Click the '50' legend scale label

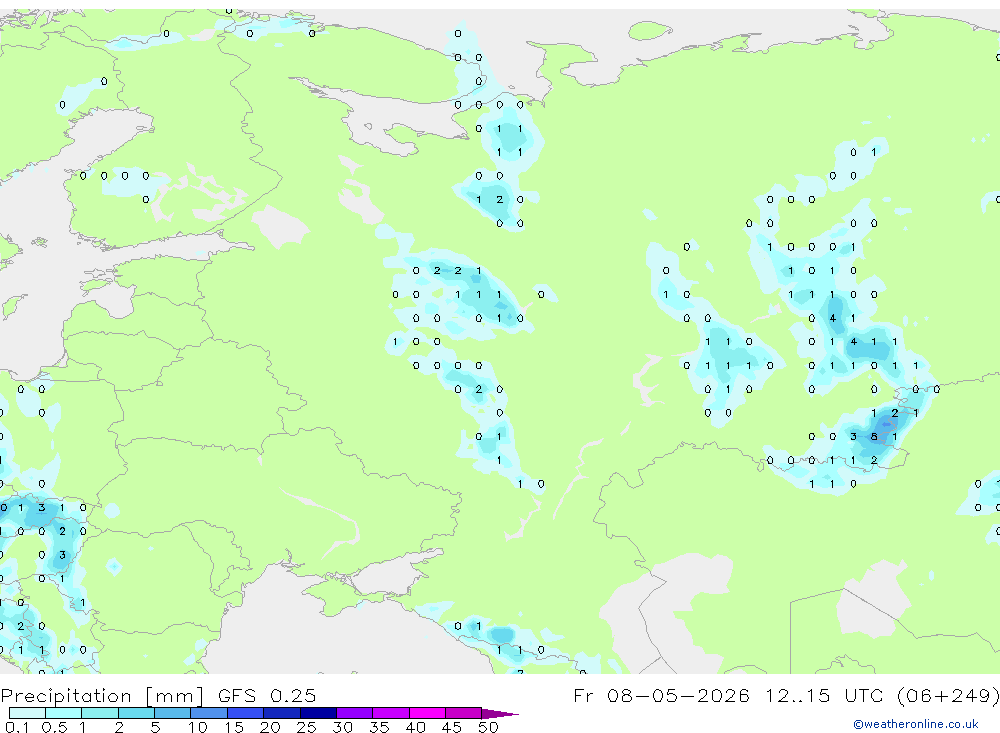pyautogui.click(x=488, y=727)
